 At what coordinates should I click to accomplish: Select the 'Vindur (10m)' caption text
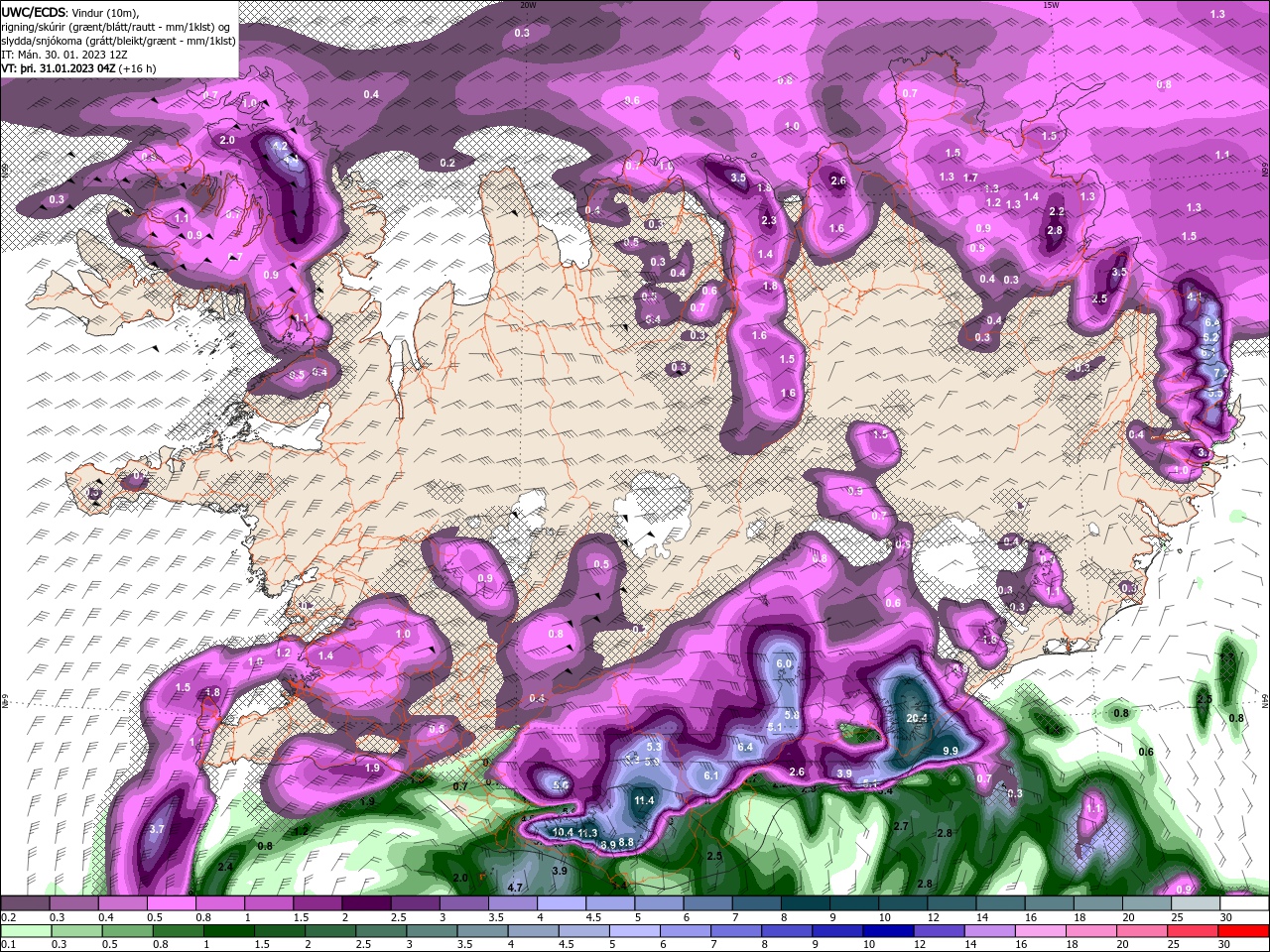click(106, 12)
